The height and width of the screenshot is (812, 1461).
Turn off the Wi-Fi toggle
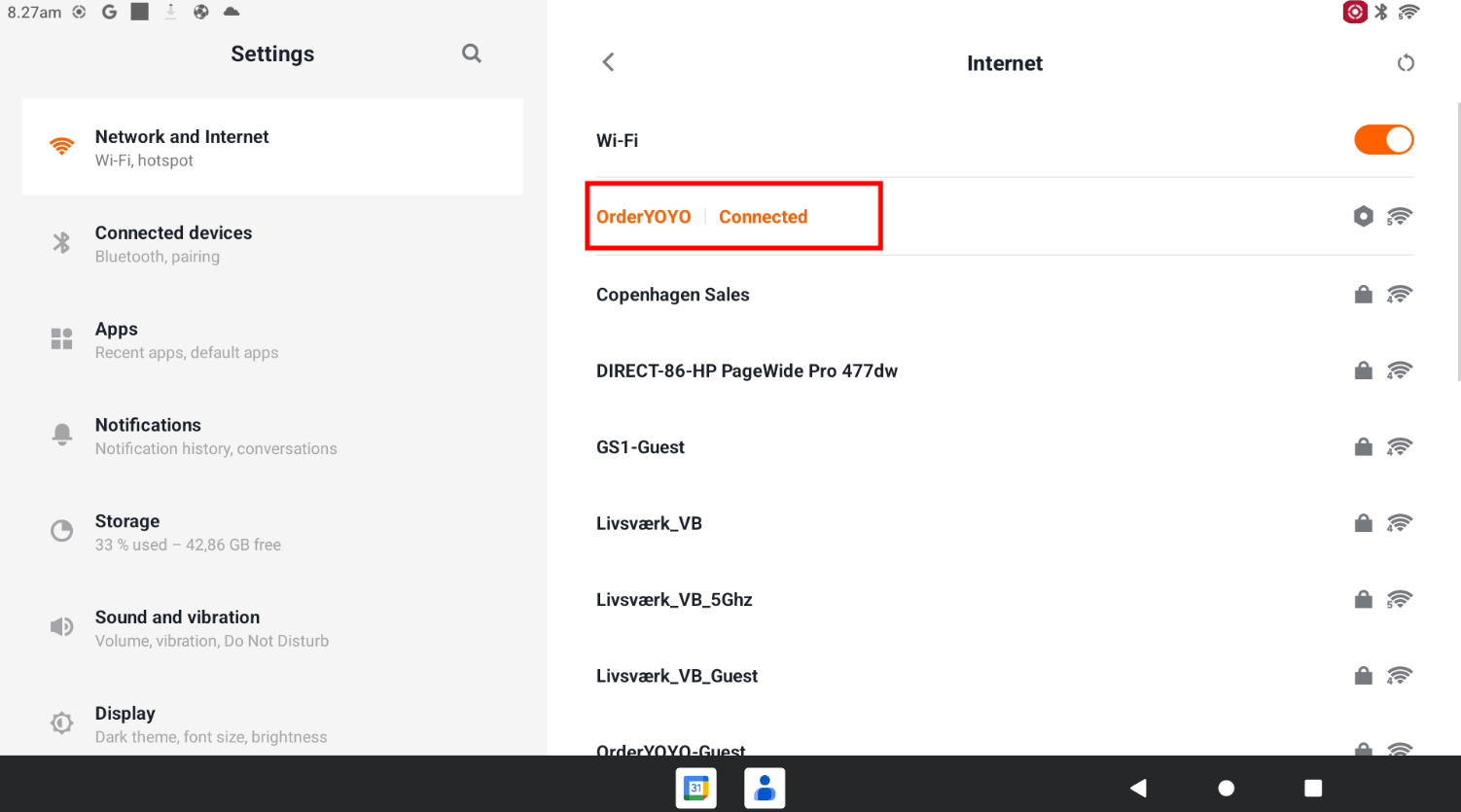[1383, 140]
